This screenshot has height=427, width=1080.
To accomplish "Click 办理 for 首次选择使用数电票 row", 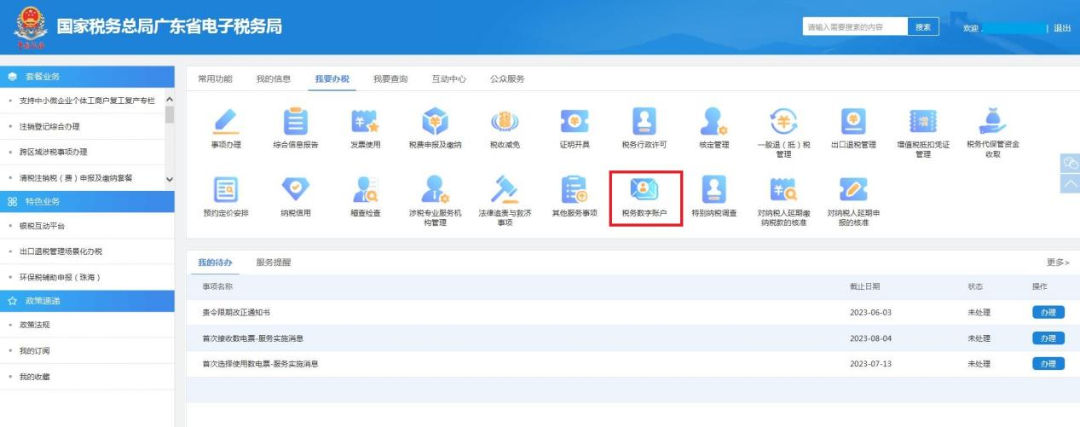I will tap(1048, 364).
